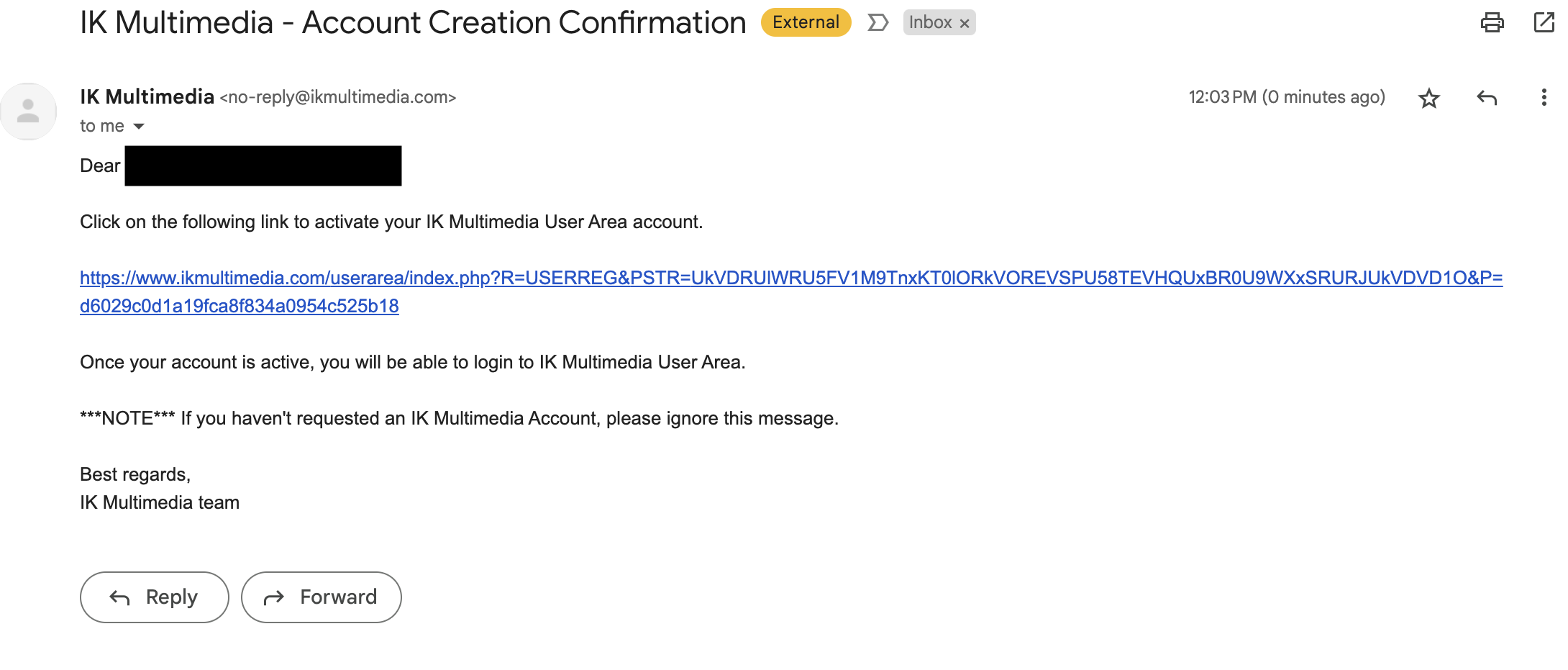Click the second line of the activation URL
This screenshot has width=1568, height=670.
pyautogui.click(x=239, y=307)
